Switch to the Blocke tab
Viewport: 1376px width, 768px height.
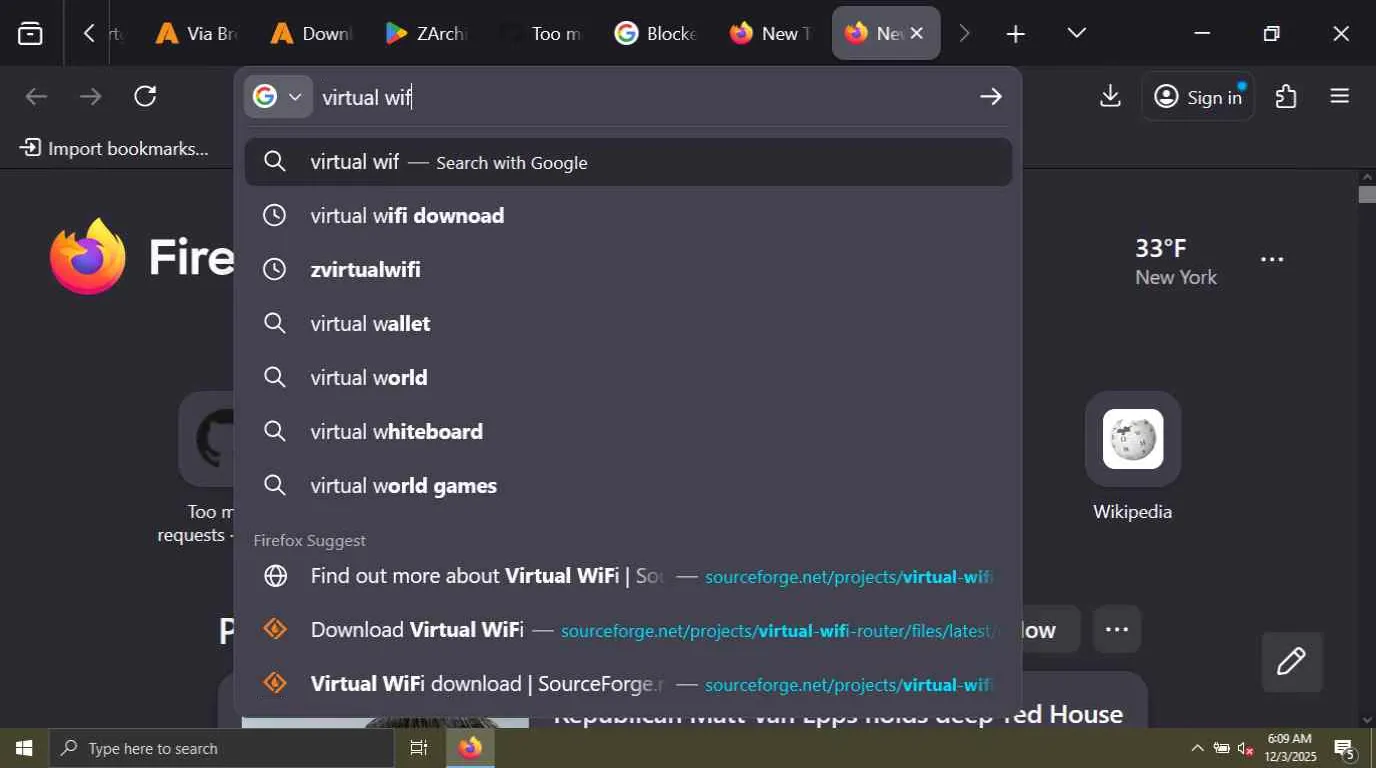pyautogui.click(x=656, y=34)
